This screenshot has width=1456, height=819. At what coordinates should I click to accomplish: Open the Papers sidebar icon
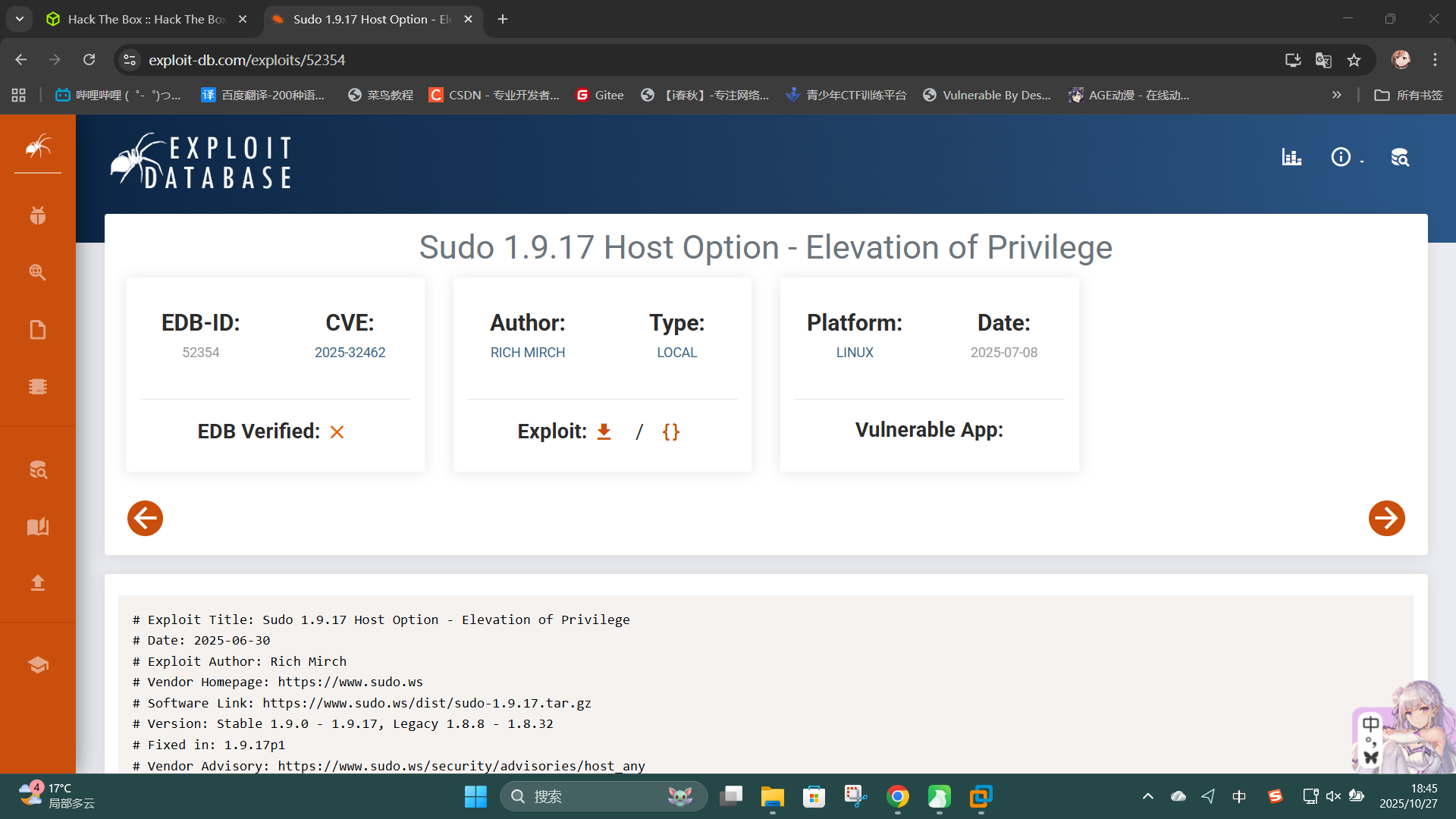pyautogui.click(x=38, y=330)
